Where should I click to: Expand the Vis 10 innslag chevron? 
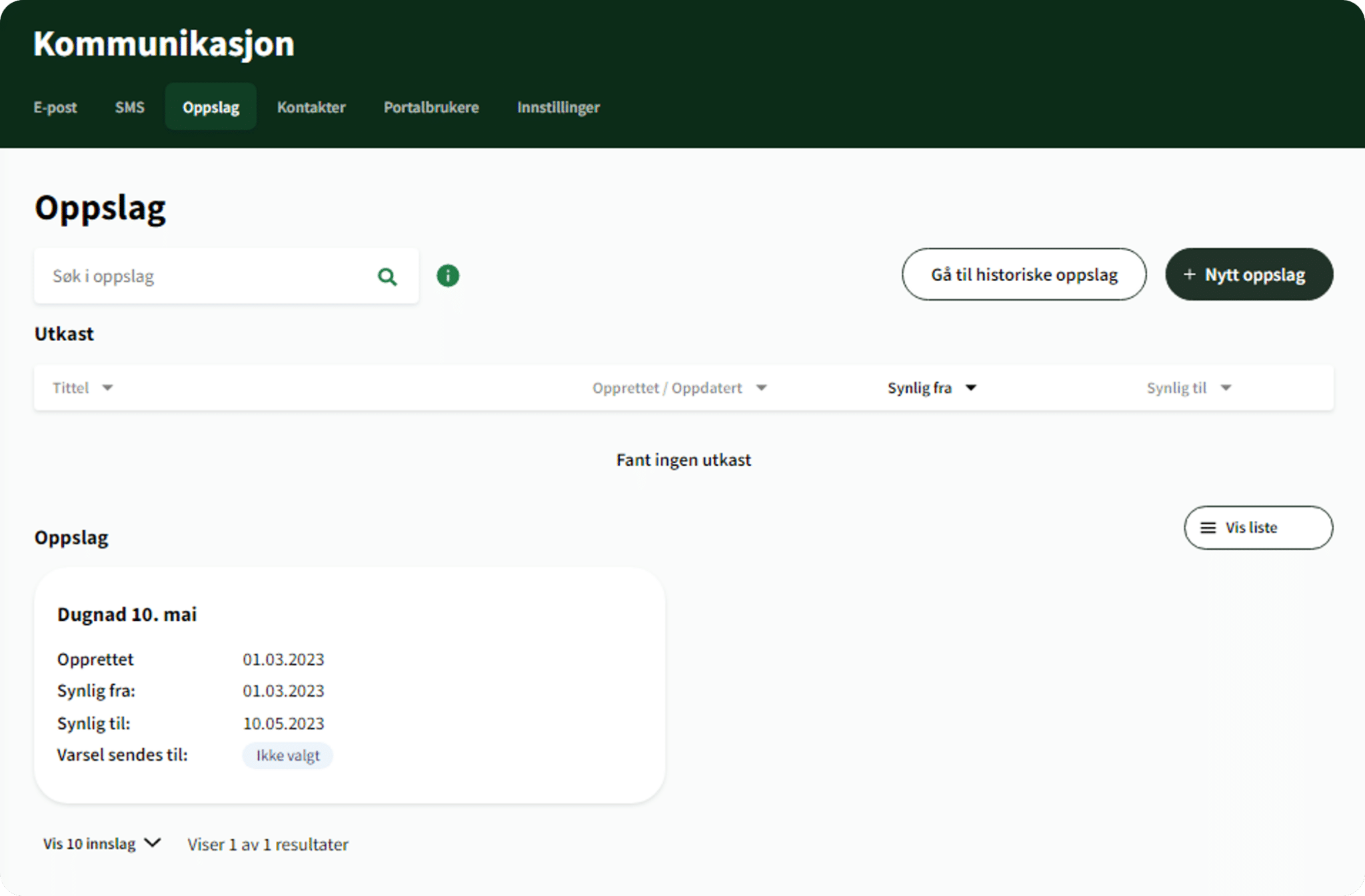(153, 843)
